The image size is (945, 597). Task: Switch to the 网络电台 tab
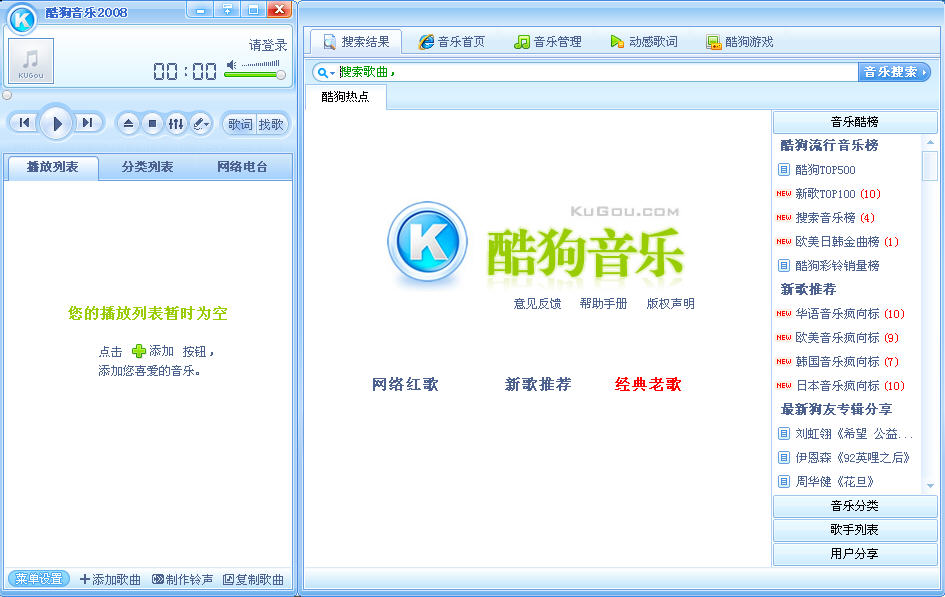coord(242,167)
